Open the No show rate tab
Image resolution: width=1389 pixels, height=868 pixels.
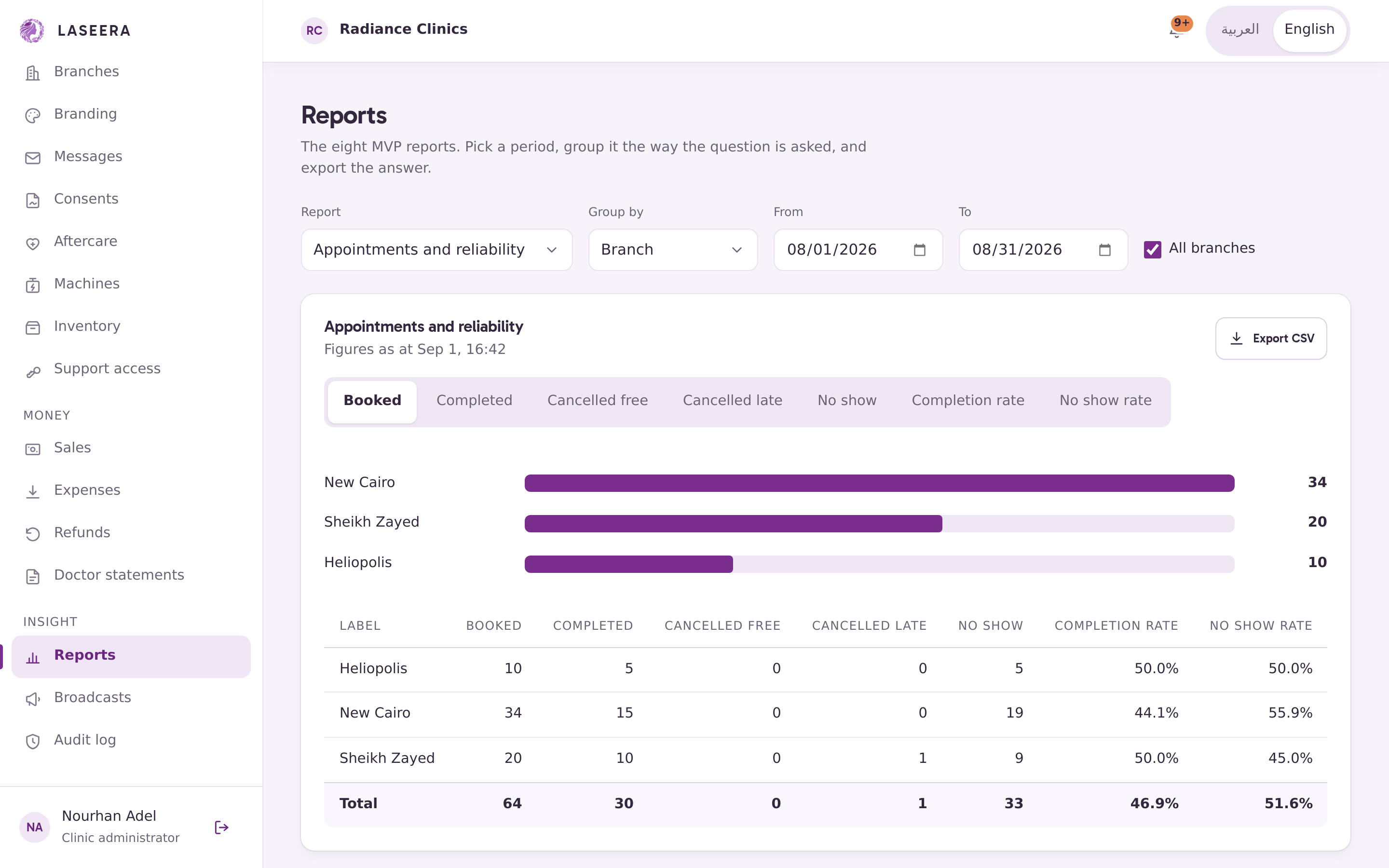click(x=1105, y=401)
